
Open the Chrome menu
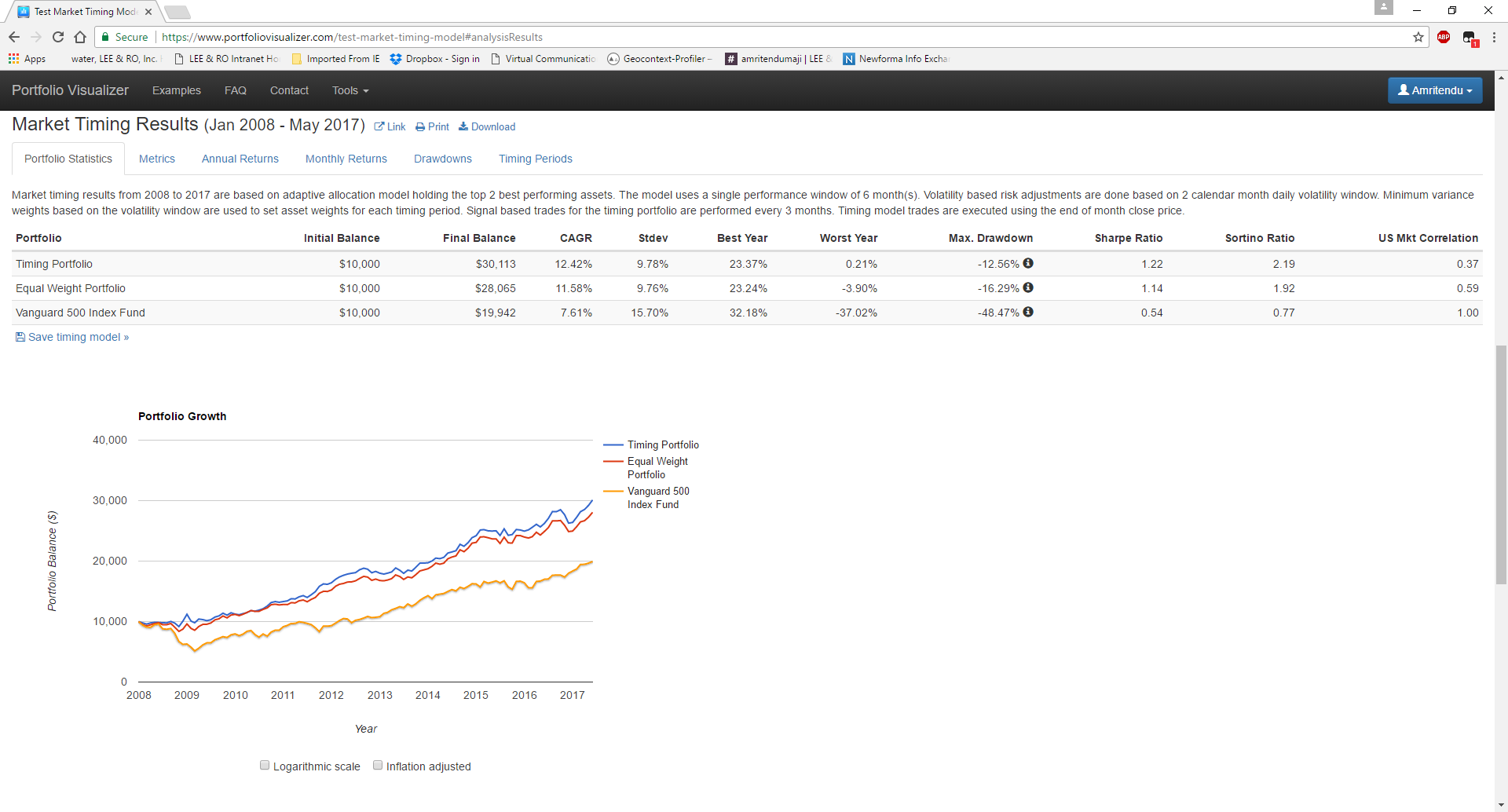pos(1494,37)
